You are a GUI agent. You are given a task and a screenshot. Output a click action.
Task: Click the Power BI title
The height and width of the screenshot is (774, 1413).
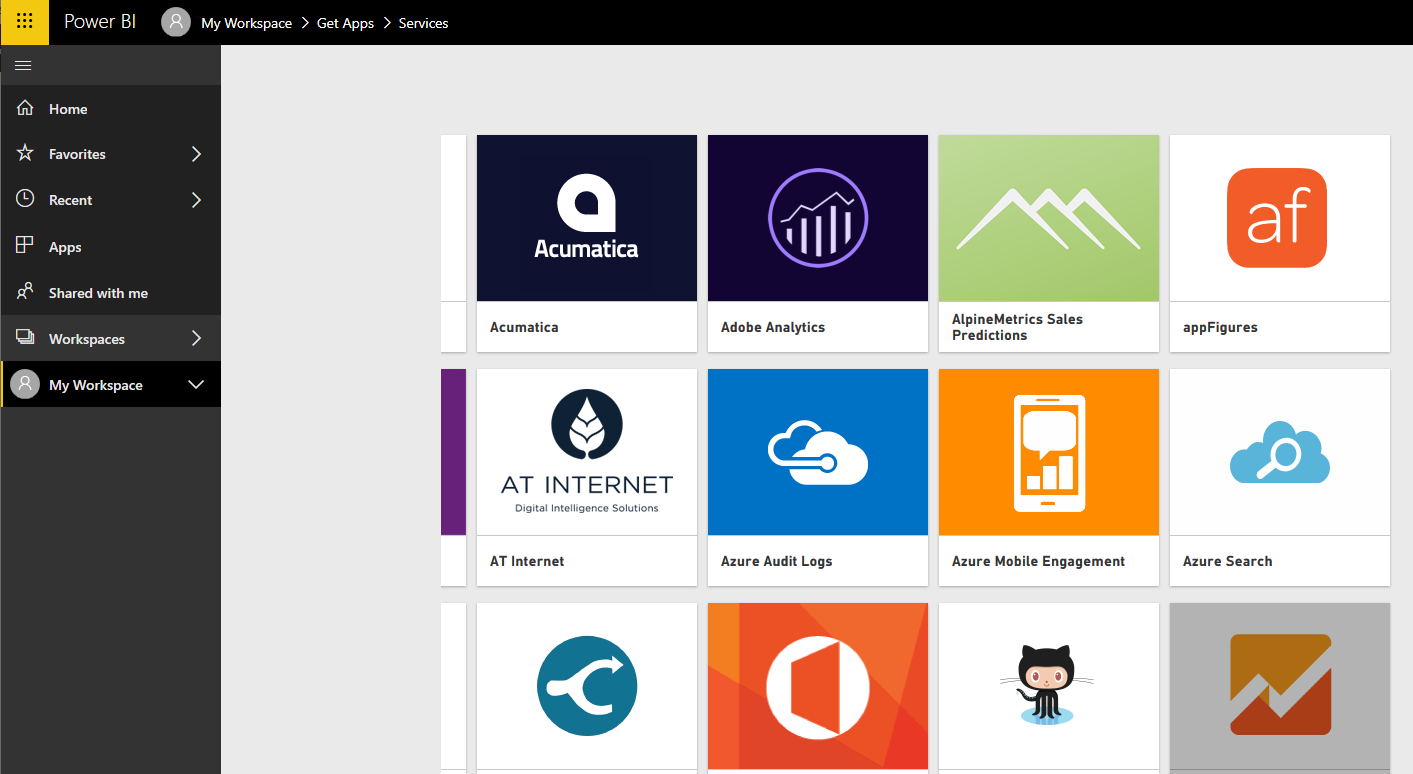100,22
